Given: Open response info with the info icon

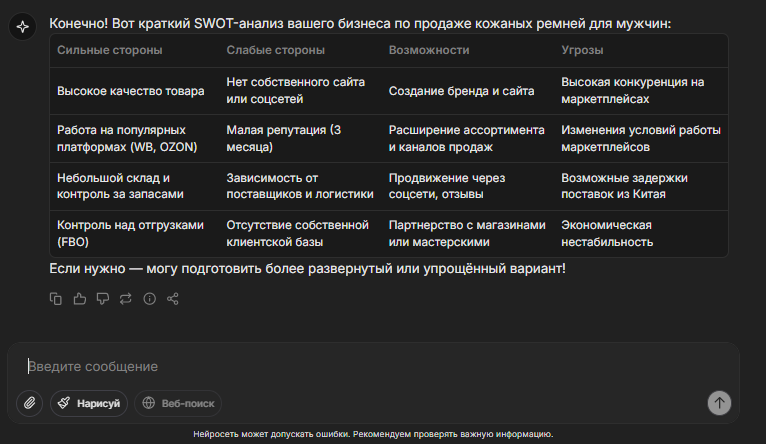Looking at the screenshot, I should click(x=149, y=298).
